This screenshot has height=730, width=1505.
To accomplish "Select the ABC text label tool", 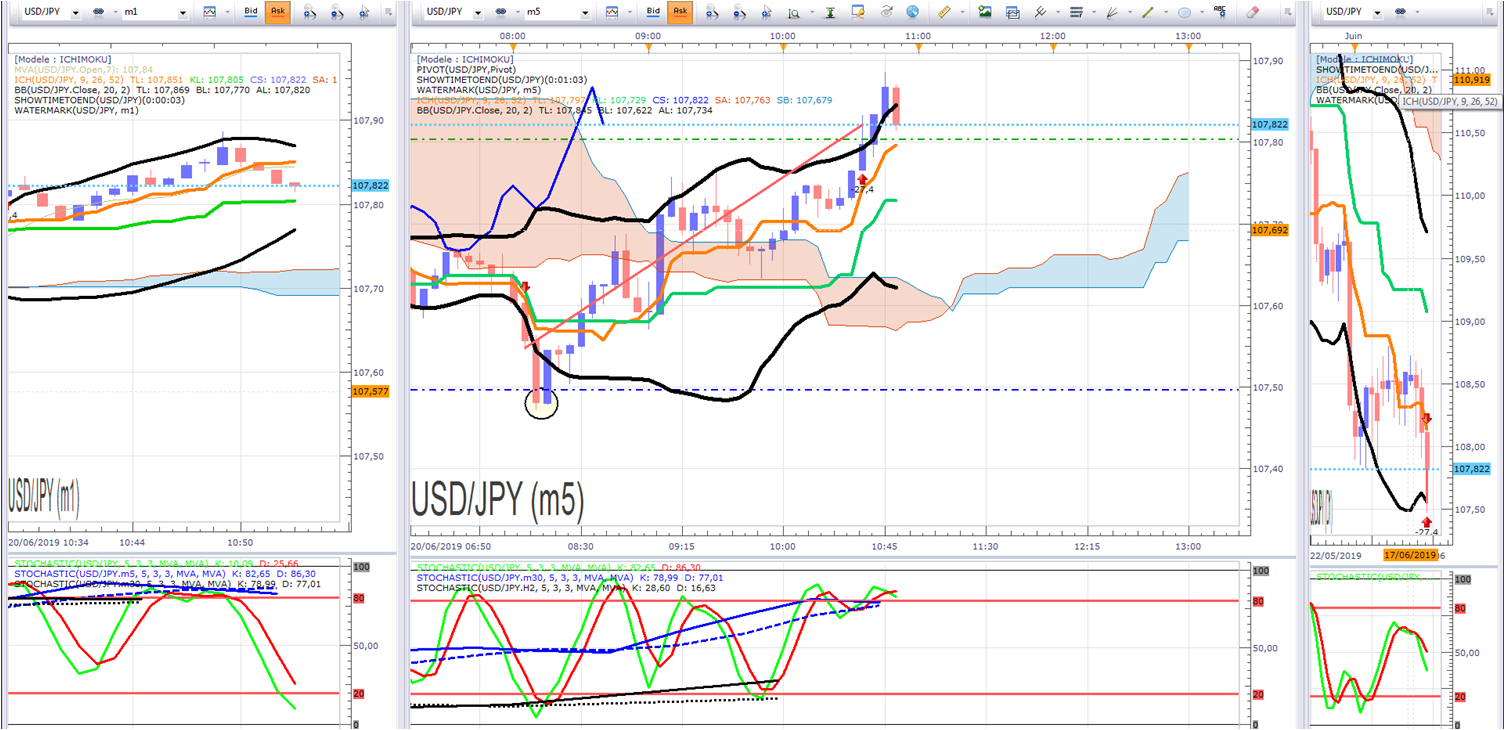I will [1220, 12].
